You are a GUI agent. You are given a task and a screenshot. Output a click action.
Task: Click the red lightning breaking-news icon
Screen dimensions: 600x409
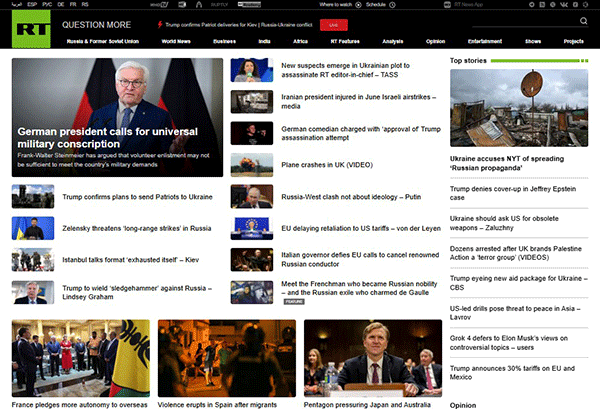[x=160, y=25]
